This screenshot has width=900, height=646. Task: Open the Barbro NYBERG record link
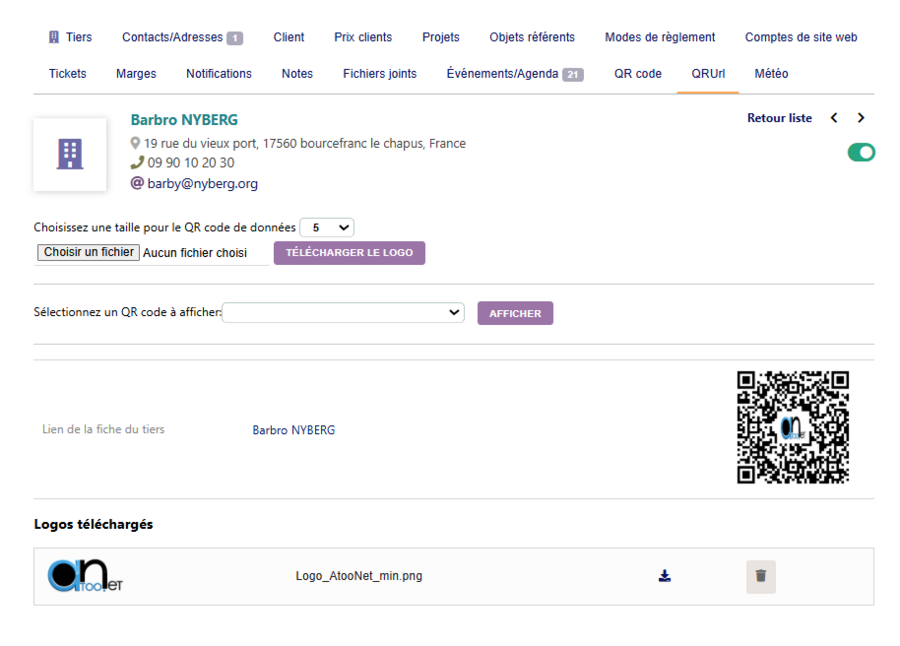point(293,430)
